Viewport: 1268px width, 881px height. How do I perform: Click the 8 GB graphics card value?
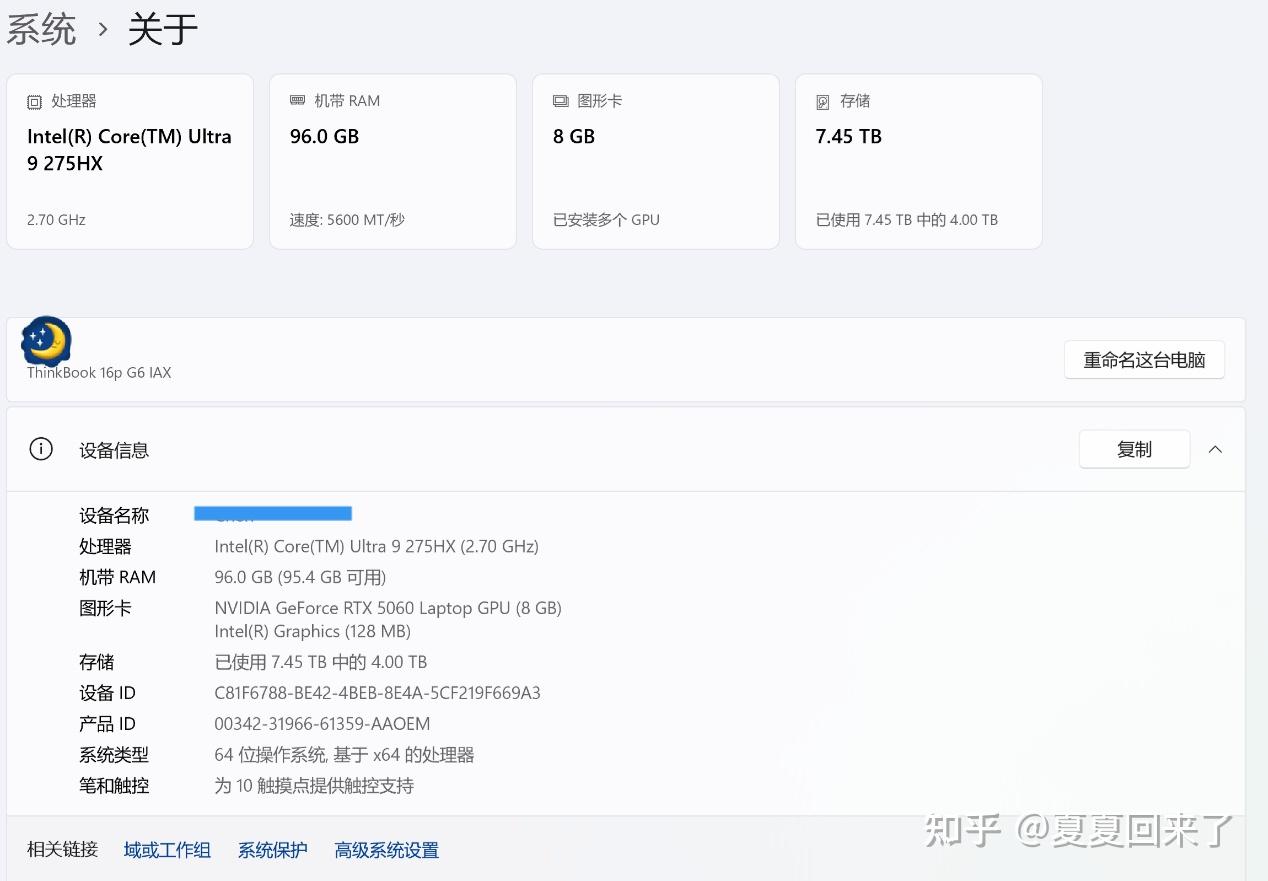pyautogui.click(x=574, y=137)
